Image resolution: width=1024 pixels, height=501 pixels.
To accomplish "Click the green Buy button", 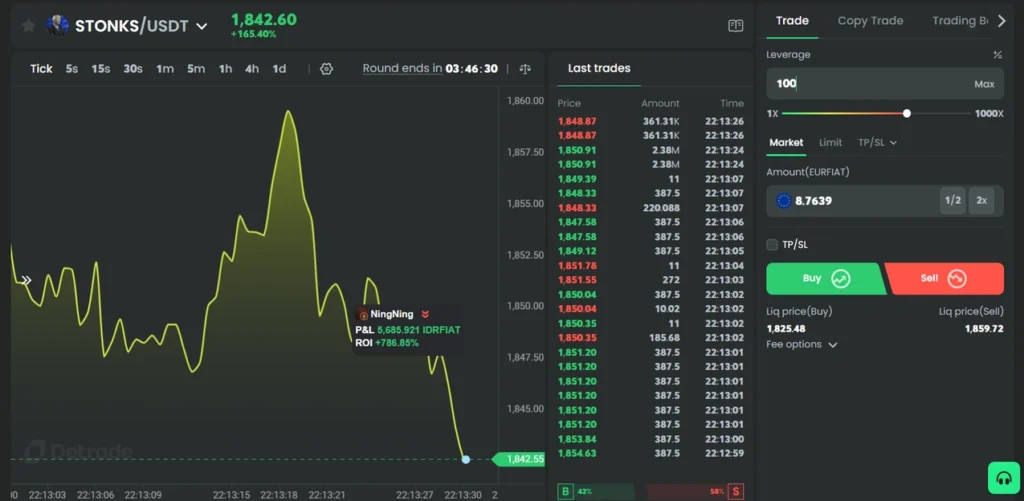I will tap(825, 279).
